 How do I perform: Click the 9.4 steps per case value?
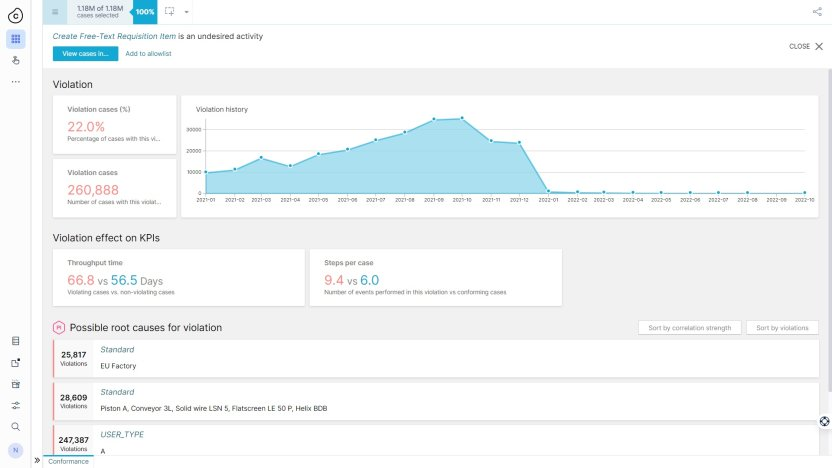pyautogui.click(x=334, y=280)
